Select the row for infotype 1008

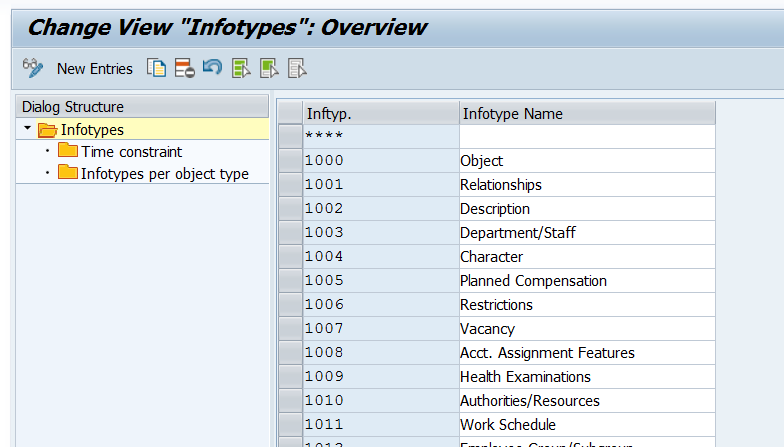(x=290, y=352)
